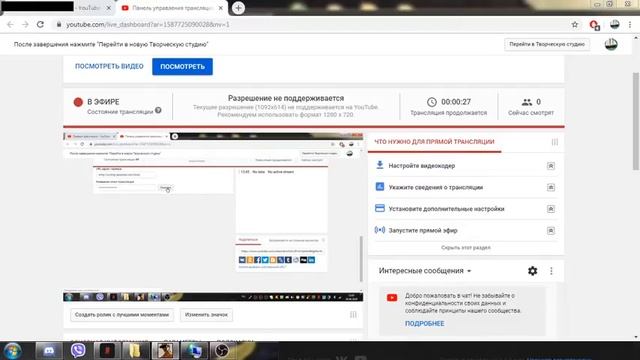
Task: Click the address bar URL field
Action: (x=310, y=24)
